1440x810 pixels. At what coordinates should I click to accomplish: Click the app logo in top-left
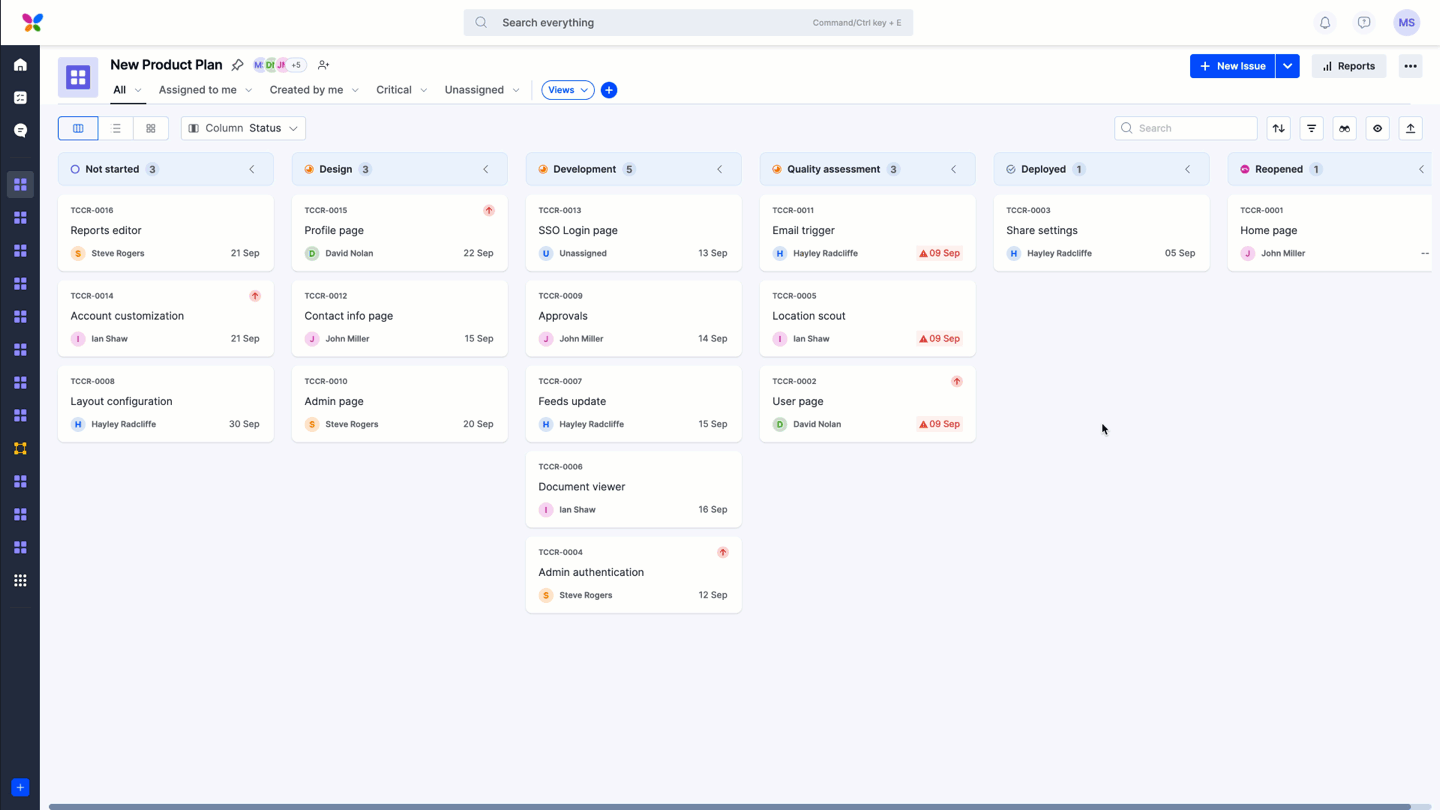(32, 22)
